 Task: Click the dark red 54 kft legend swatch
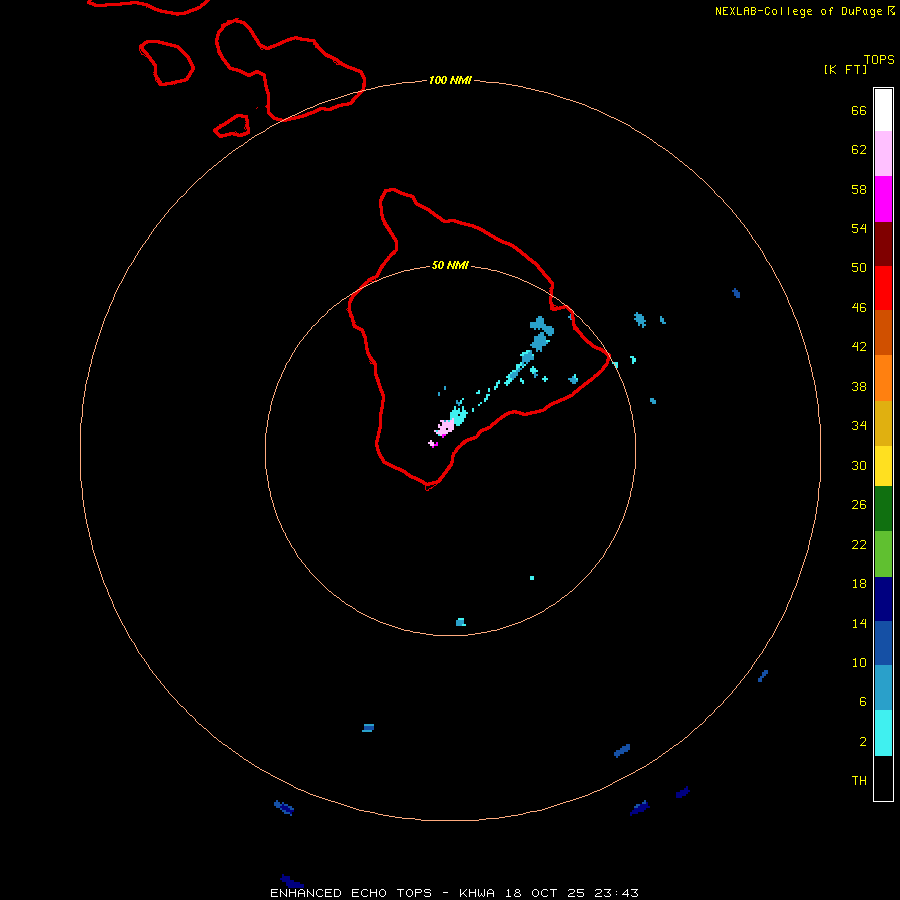pos(883,243)
